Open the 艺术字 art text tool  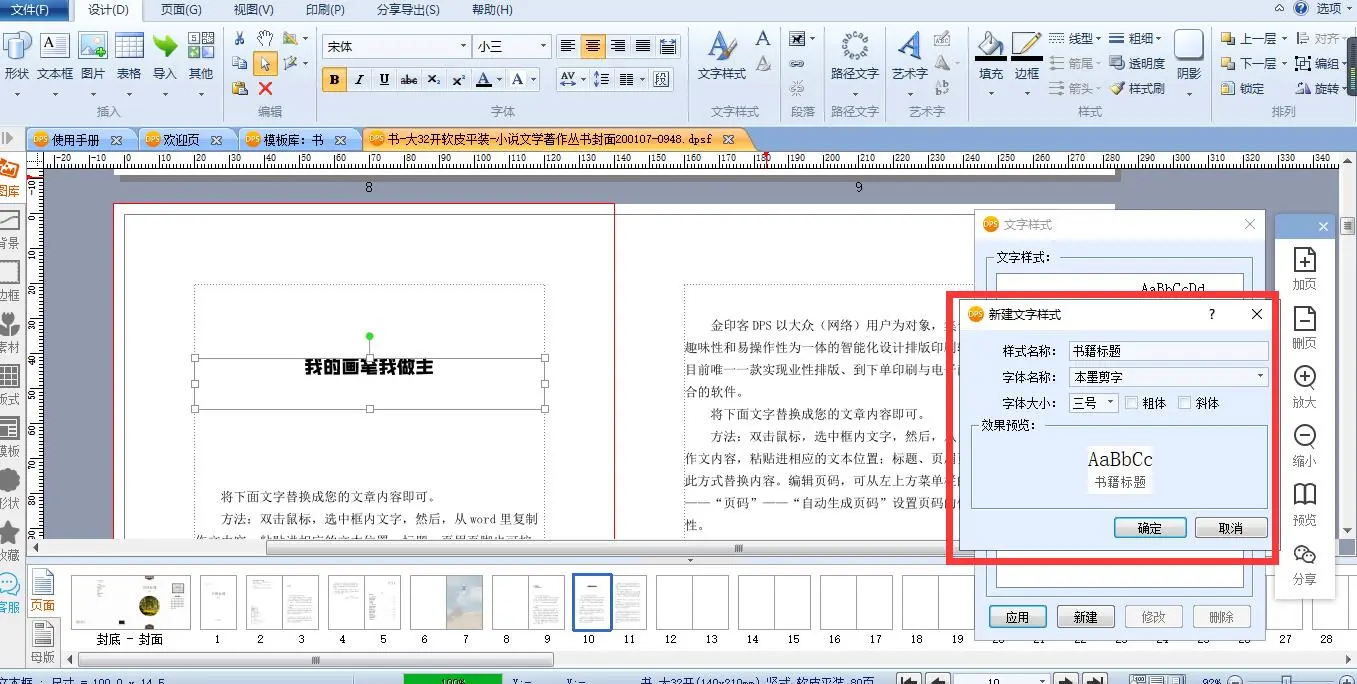909,56
